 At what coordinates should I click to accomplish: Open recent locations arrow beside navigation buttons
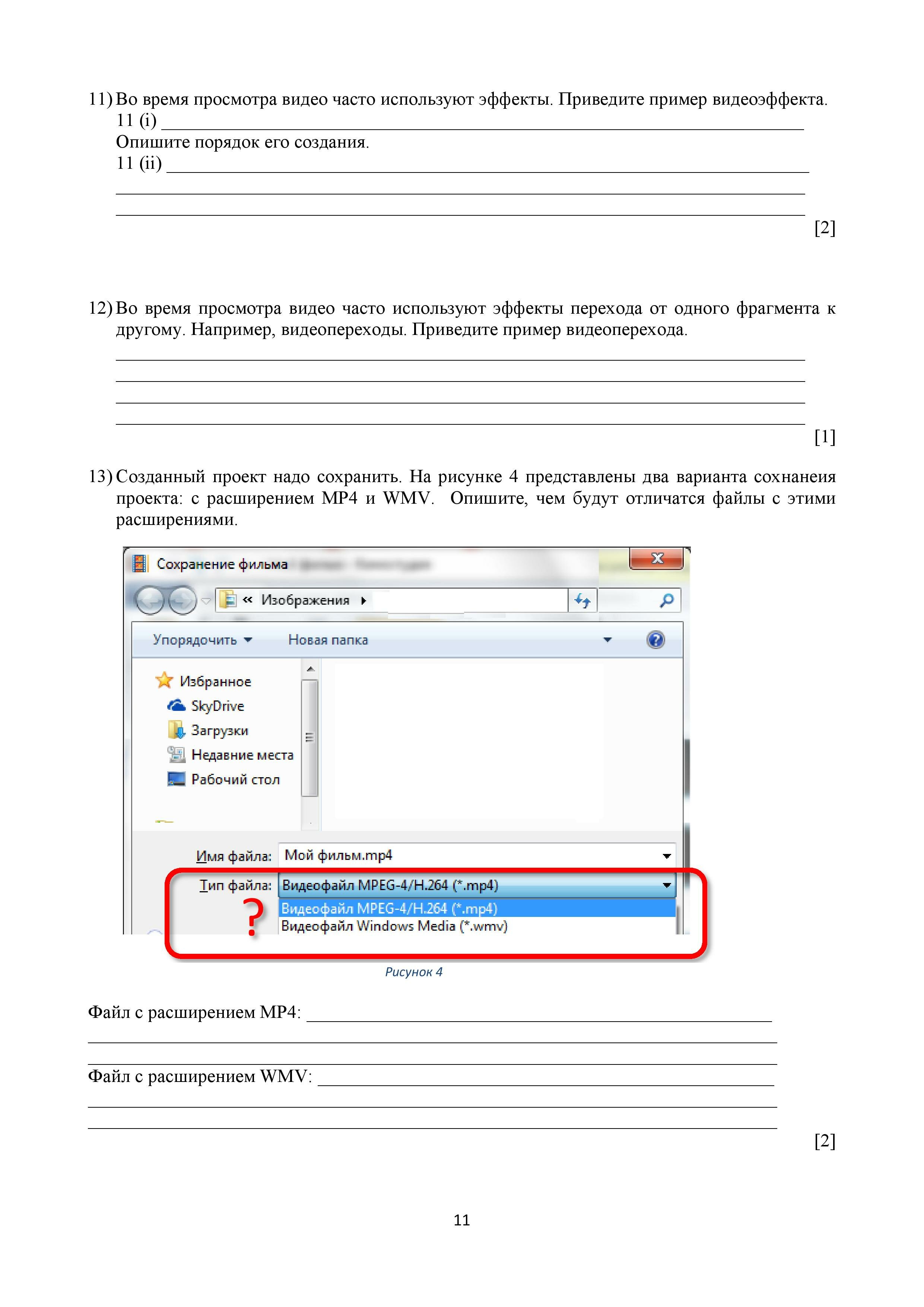pos(206,601)
